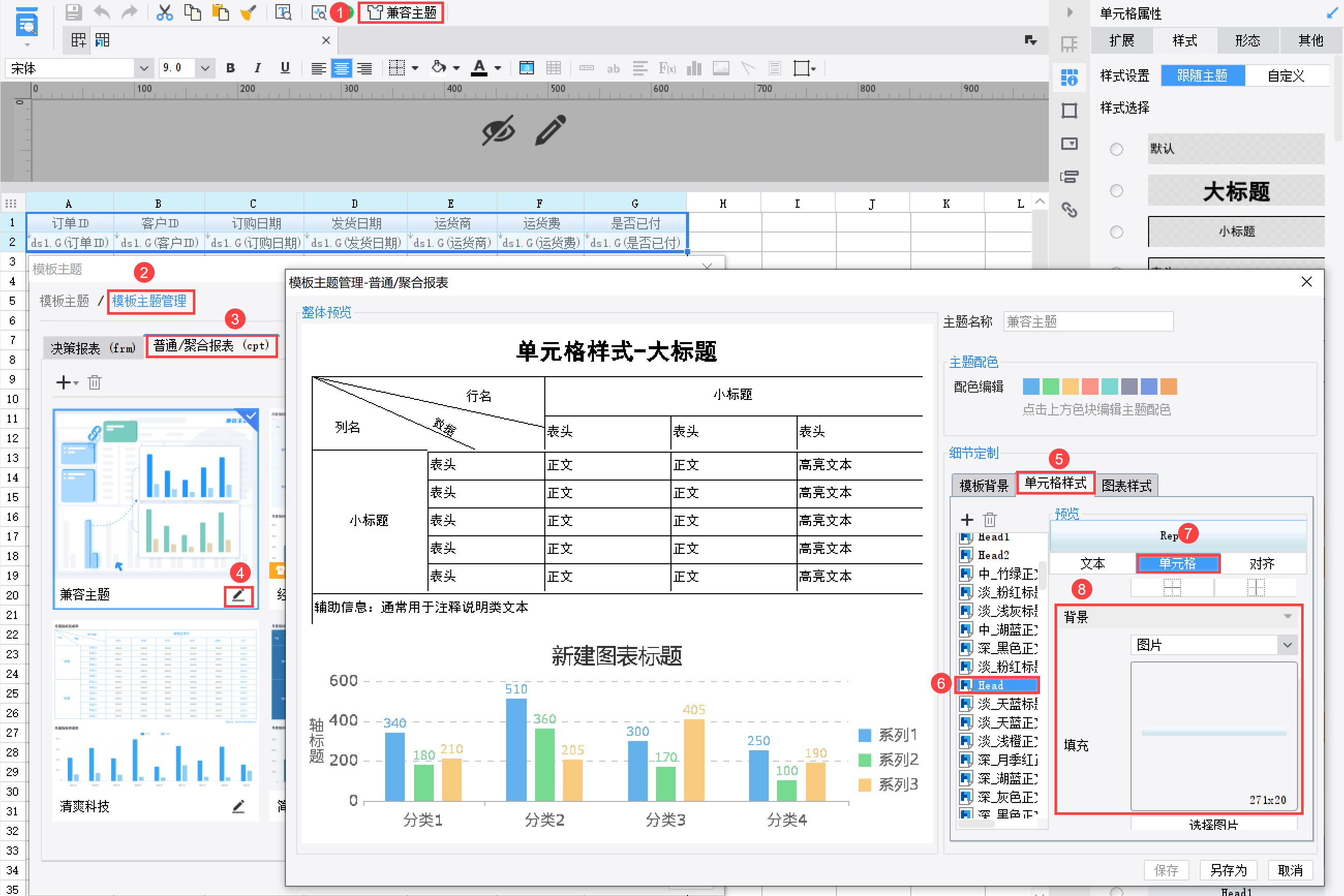The image size is (1344, 896).
Task: Click the Cut scissors icon
Action: coord(165,12)
